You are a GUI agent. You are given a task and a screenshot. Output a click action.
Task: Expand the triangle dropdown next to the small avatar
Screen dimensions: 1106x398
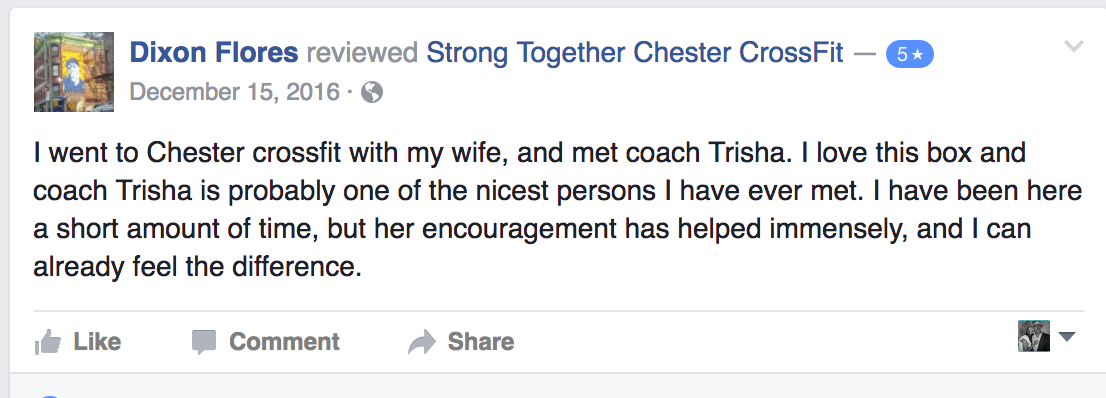tap(1066, 337)
